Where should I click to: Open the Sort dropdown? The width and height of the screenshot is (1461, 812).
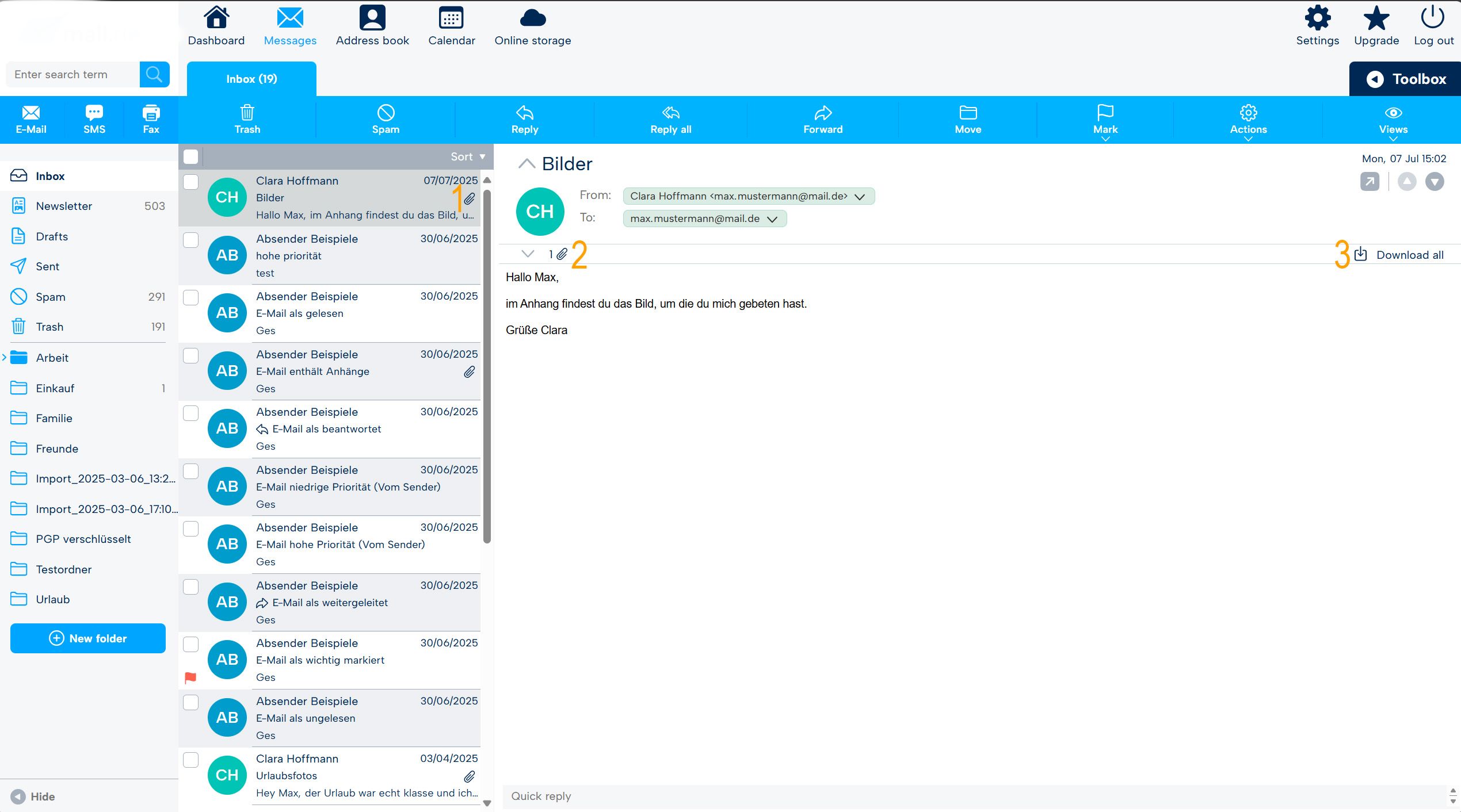[x=468, y=156]
